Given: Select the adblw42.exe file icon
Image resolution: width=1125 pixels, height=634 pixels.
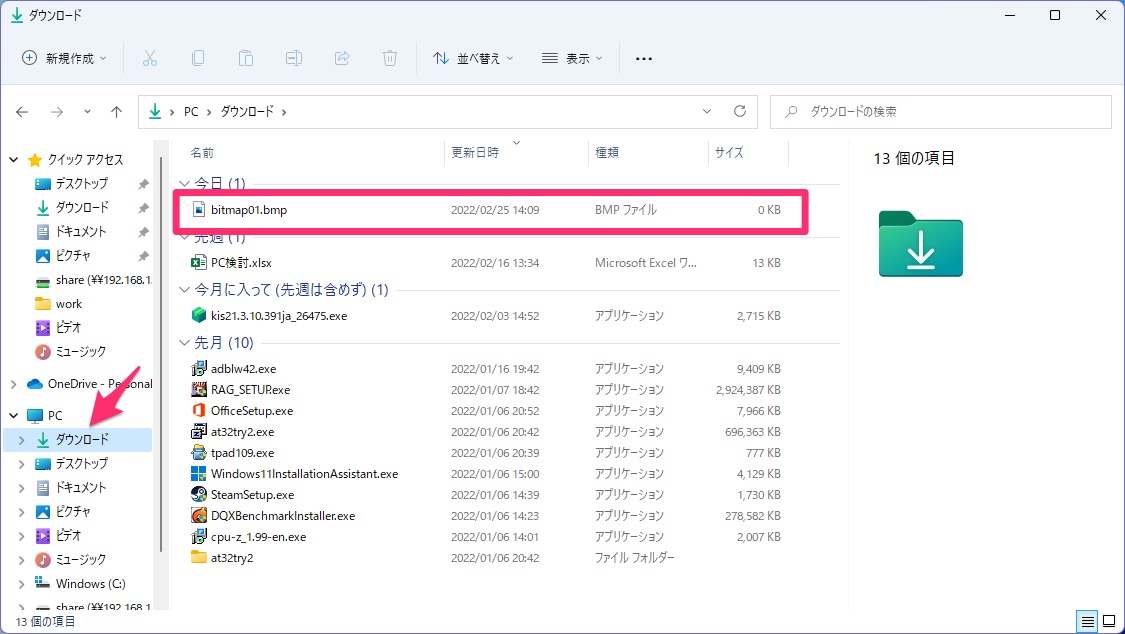Looking at the screenshot, I should pyautogui.click(x=199, y=369).
